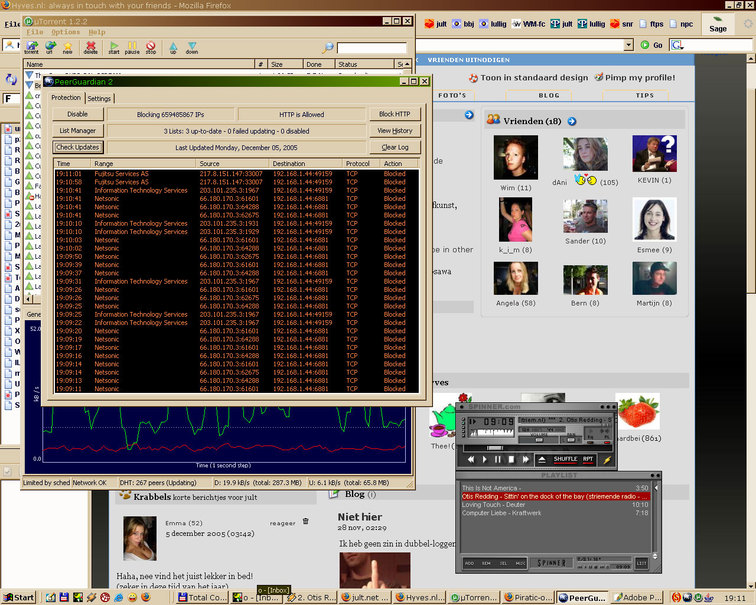Click Start button on taskbar
The image size is (756, 605).
tap(18, 597)
